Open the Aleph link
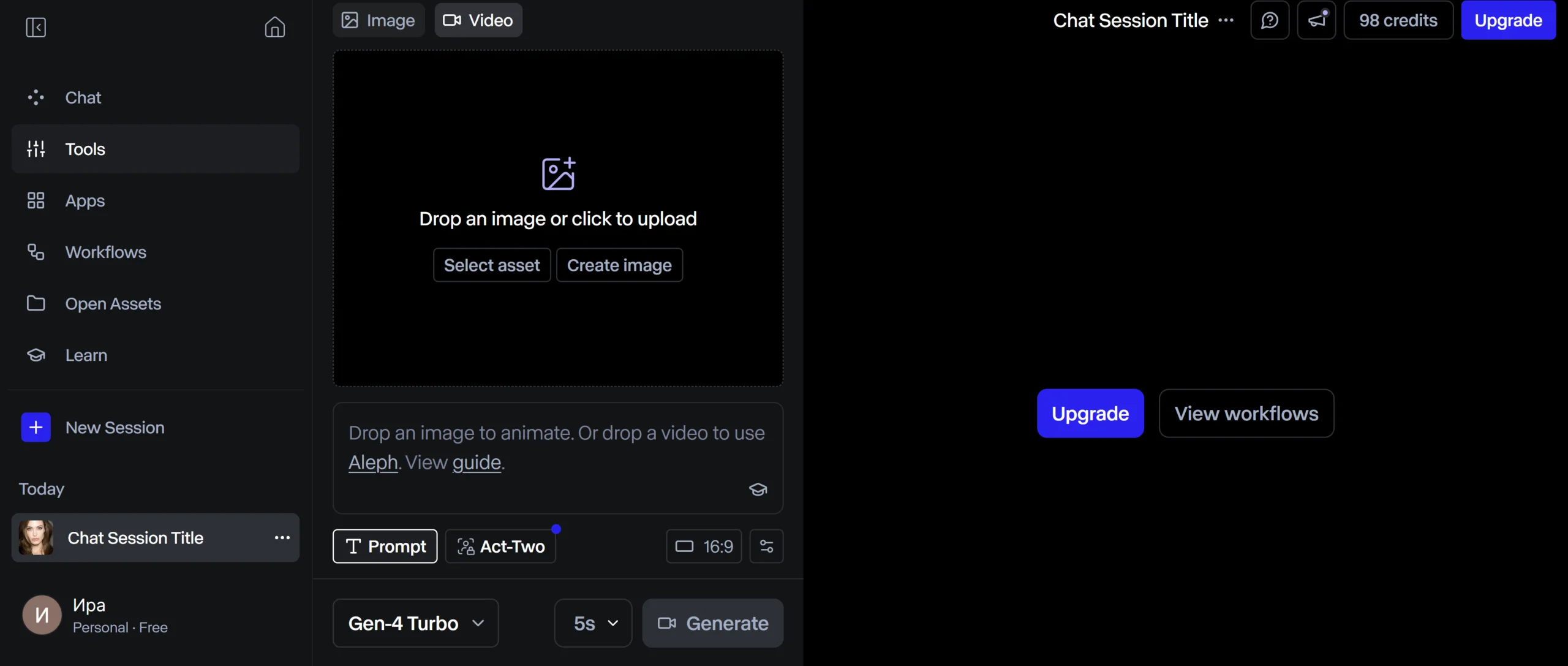The width and height of the screenshot is (1568, 666). pyautogui.click(x=373, y=463)
